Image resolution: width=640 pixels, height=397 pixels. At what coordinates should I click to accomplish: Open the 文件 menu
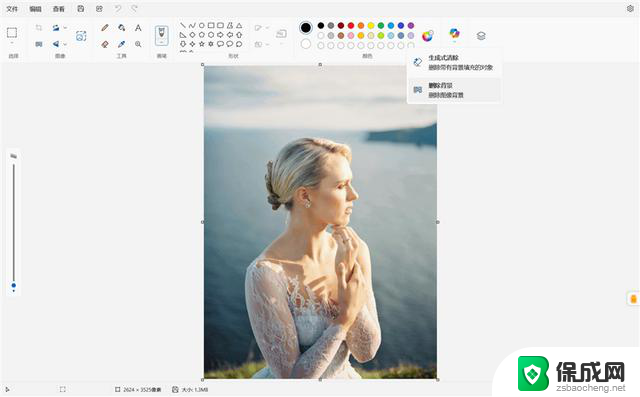click(12, 9)
